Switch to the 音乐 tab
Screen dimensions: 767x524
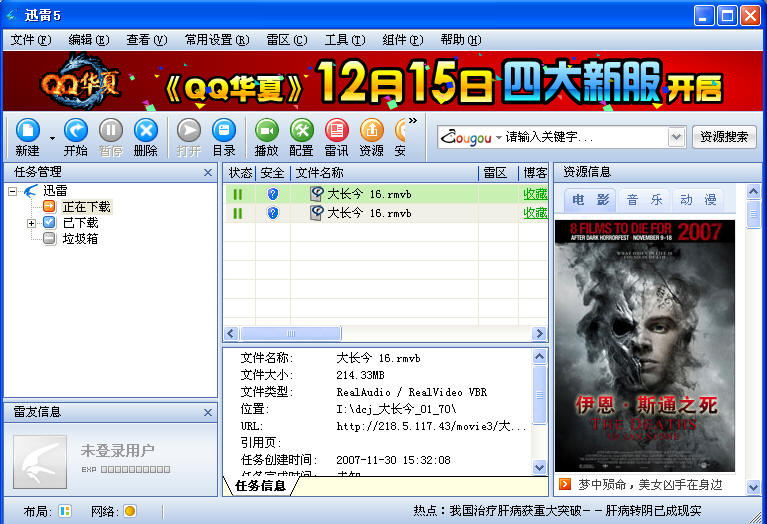pyautogui.click(x=645, y=200)
